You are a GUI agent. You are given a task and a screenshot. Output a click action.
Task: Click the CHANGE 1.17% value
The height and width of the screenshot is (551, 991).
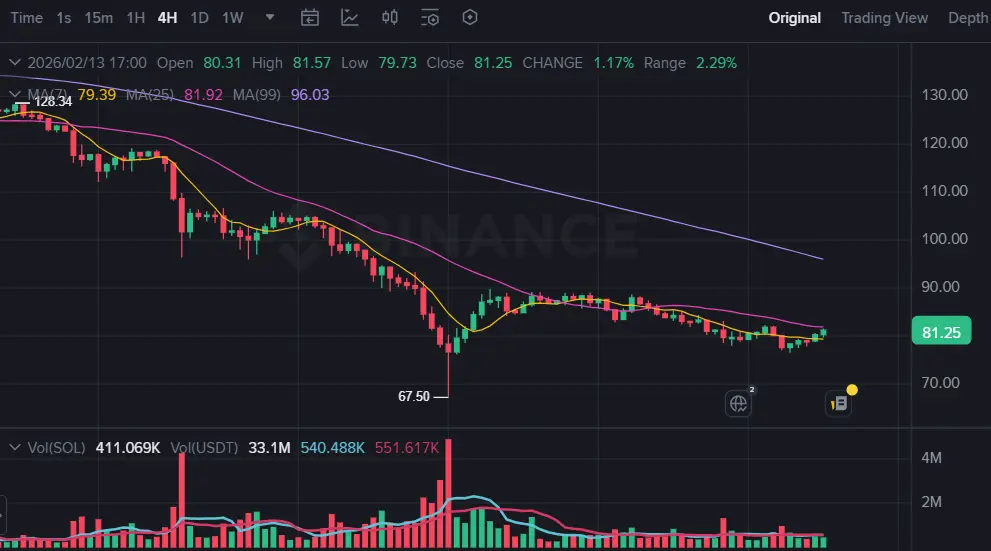coord(613,63)
